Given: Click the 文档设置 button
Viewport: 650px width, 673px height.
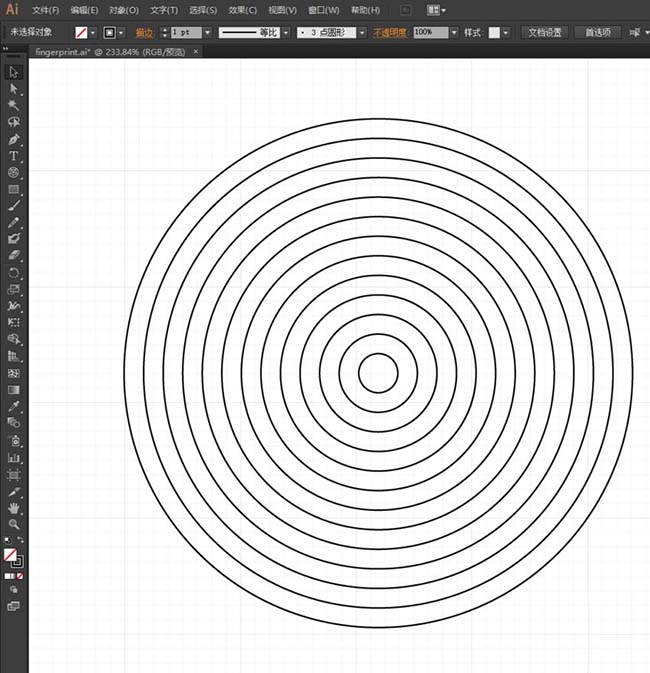Looking at the screenshot, I should click(x=546, y=32).
